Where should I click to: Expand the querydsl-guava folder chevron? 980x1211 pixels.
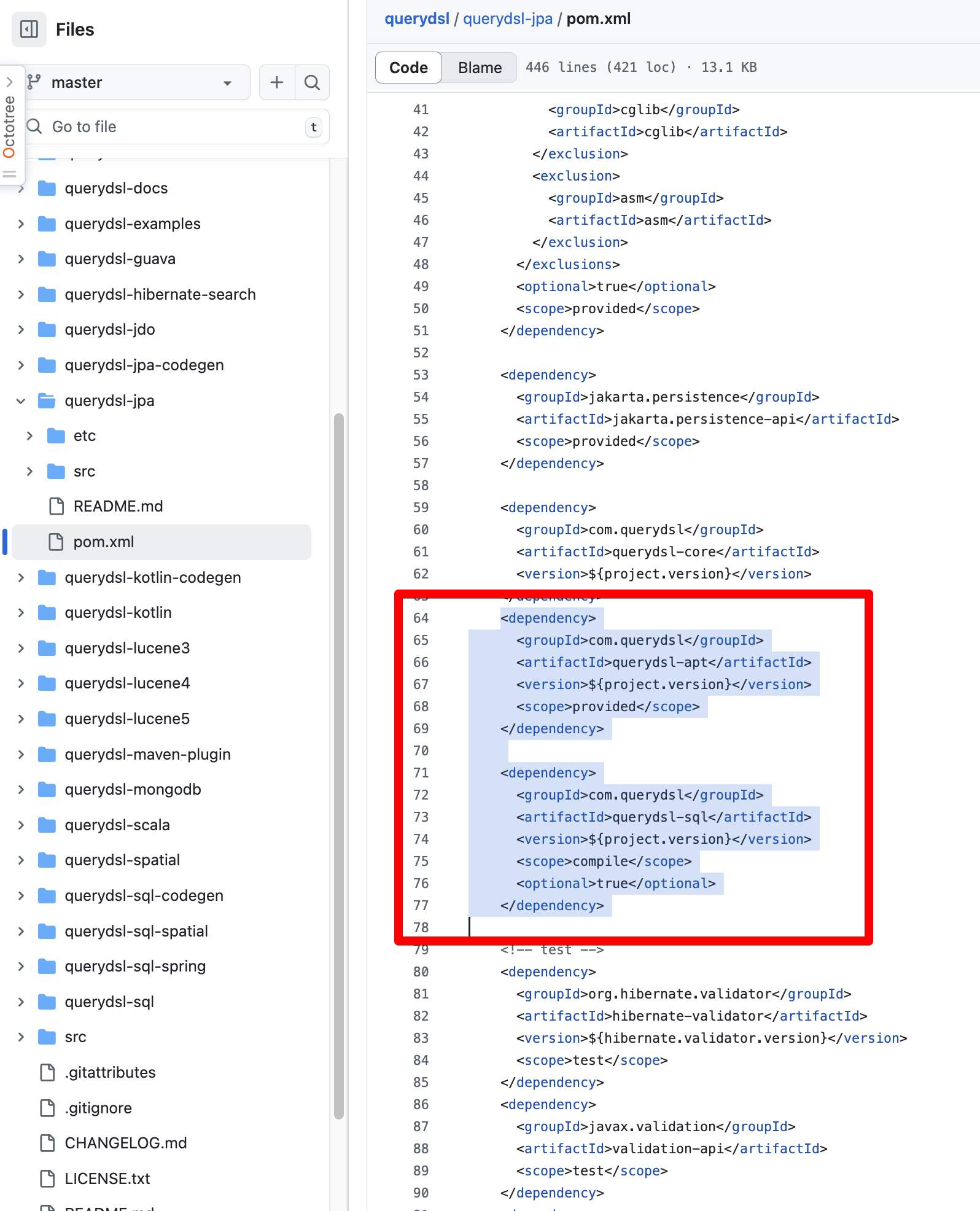(21, 259)
